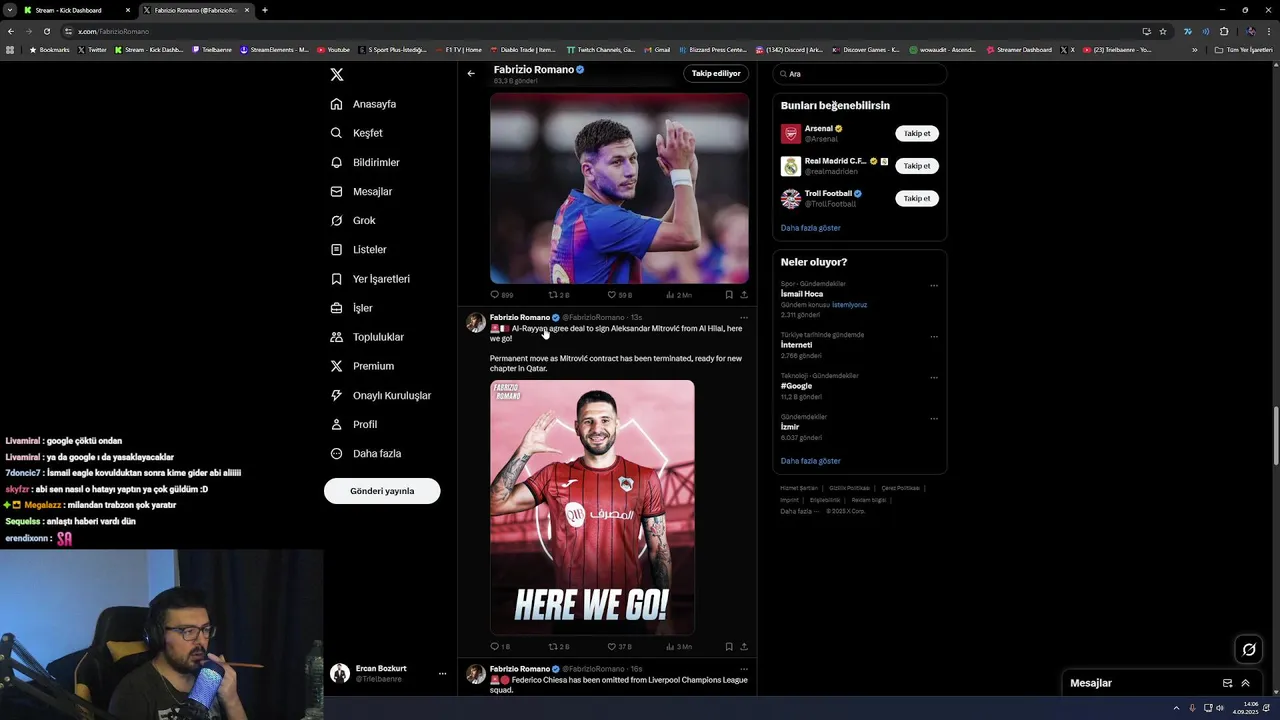Open Listeler in the sidebar
Screen dimensions: 1280x720
[358, 249]
